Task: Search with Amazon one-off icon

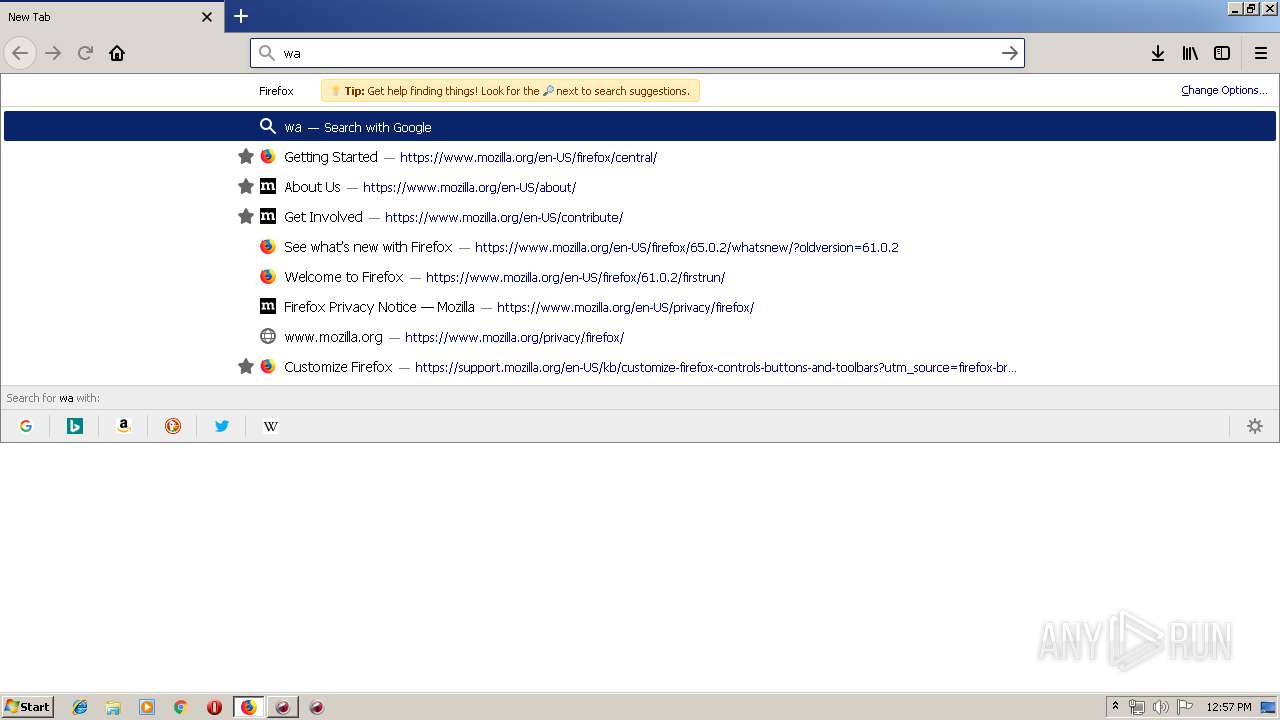Action: [x=124, y=426]
